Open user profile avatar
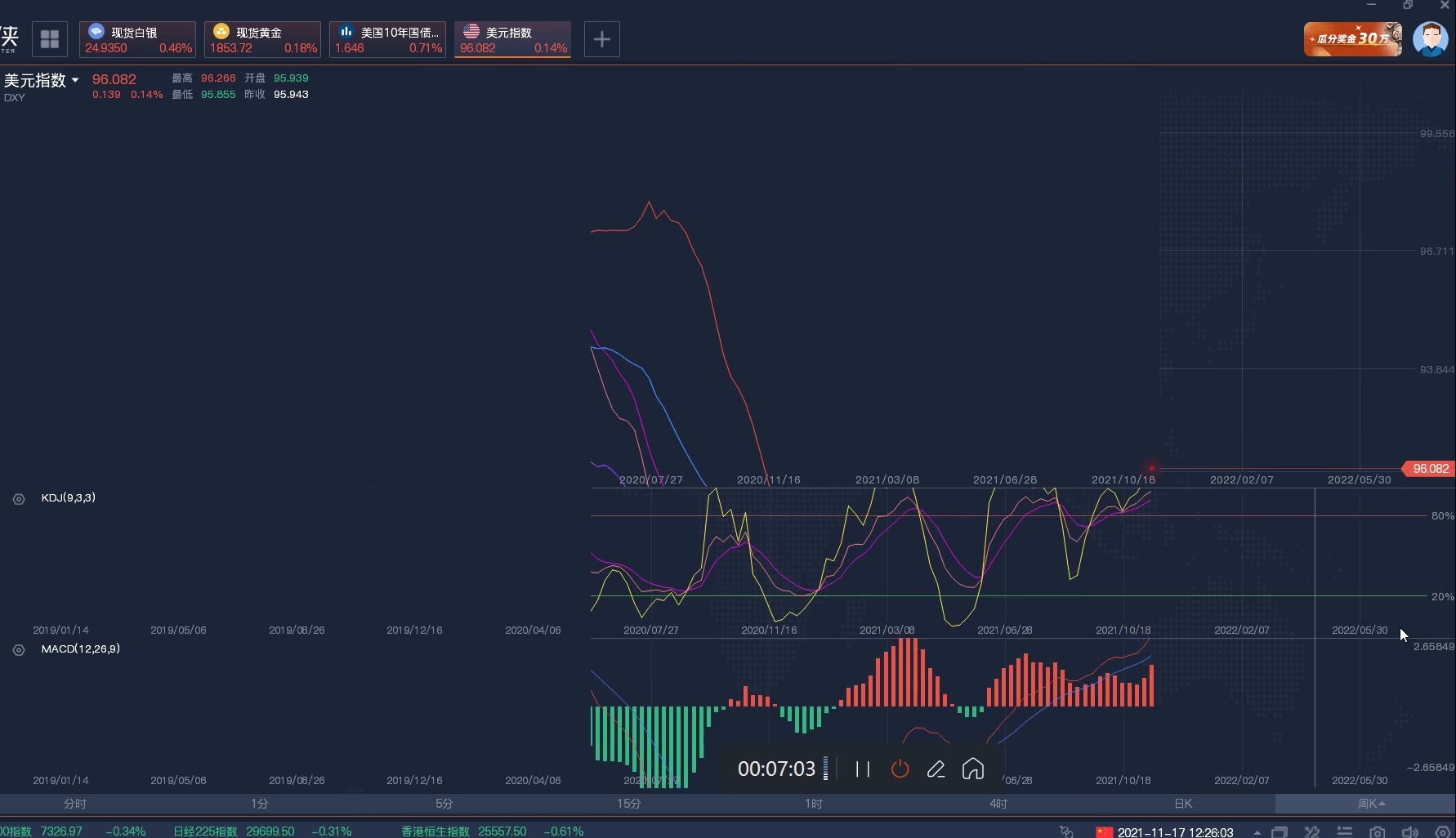Image resolution: width=1456 pixels, height=838 pixels. click(x=1430, y=39)
